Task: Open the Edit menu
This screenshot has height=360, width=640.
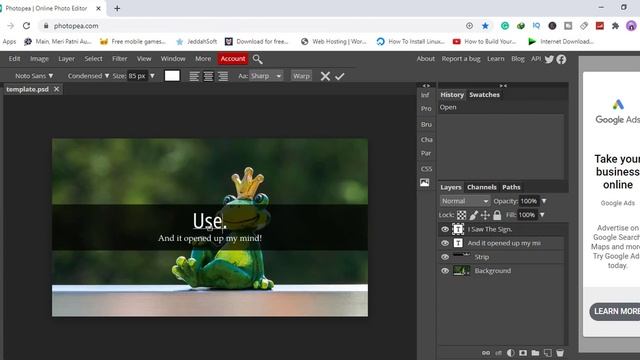Action: point(15,59)
